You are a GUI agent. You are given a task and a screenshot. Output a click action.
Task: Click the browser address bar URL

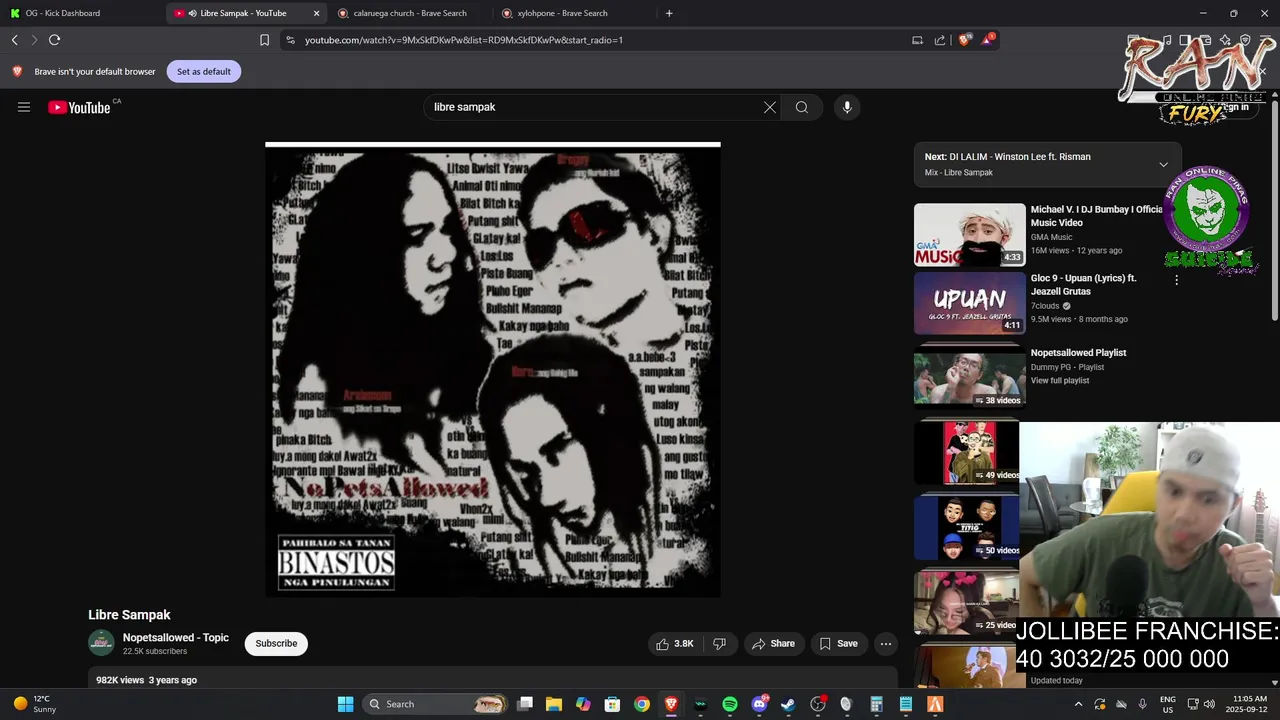tap(464, 40)
